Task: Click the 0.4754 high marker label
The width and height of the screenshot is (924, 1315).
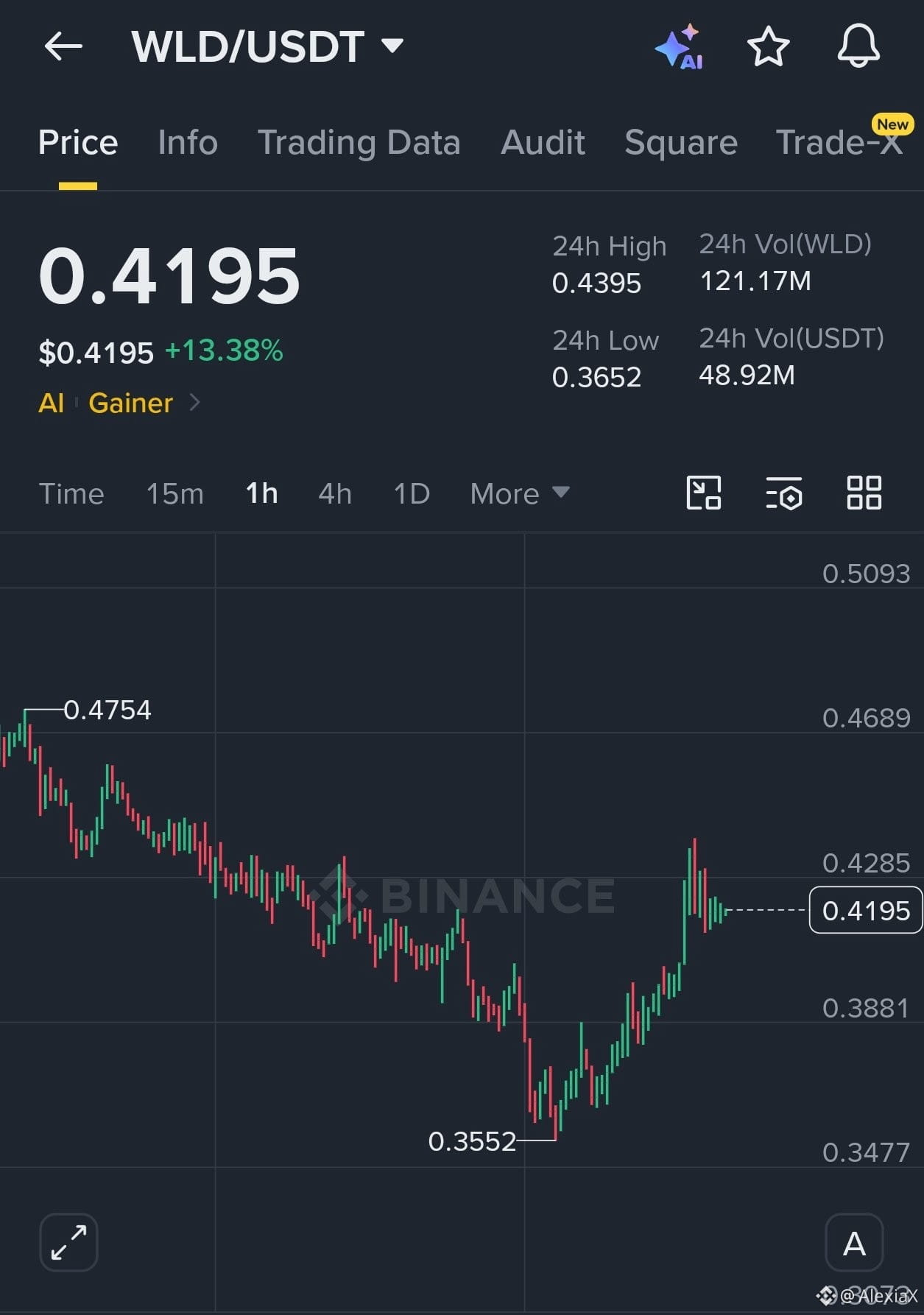Action: pyautogui.click(x=107, y=710)
